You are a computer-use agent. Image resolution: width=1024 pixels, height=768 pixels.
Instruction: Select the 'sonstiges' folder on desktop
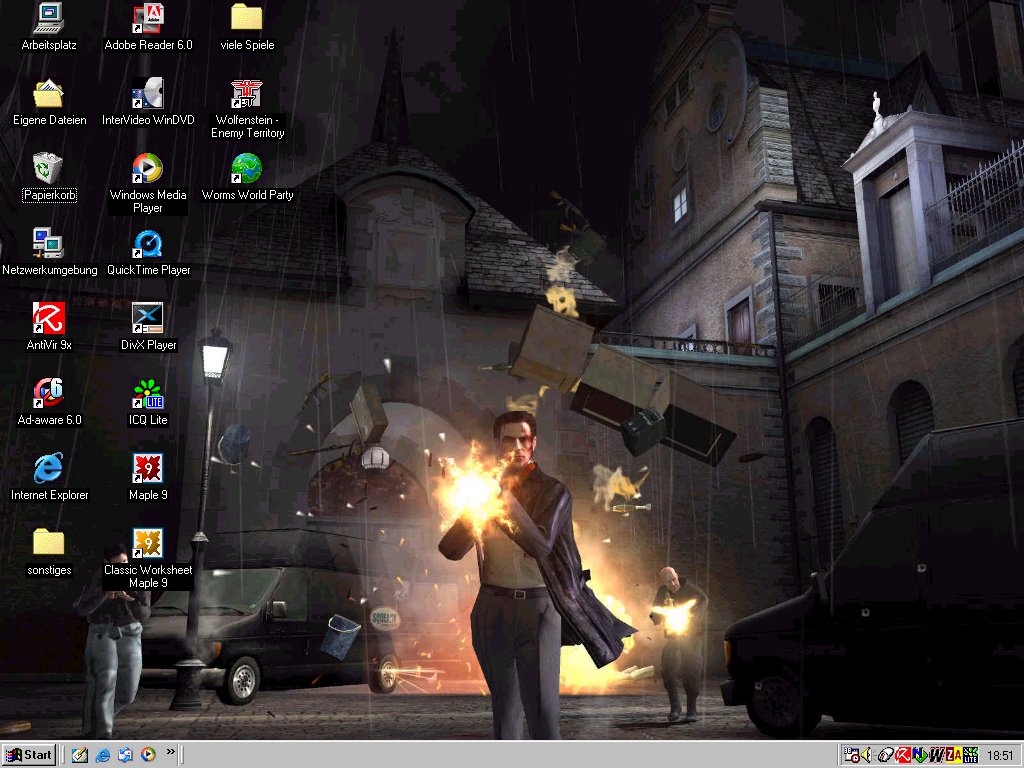tap(48, 543)
